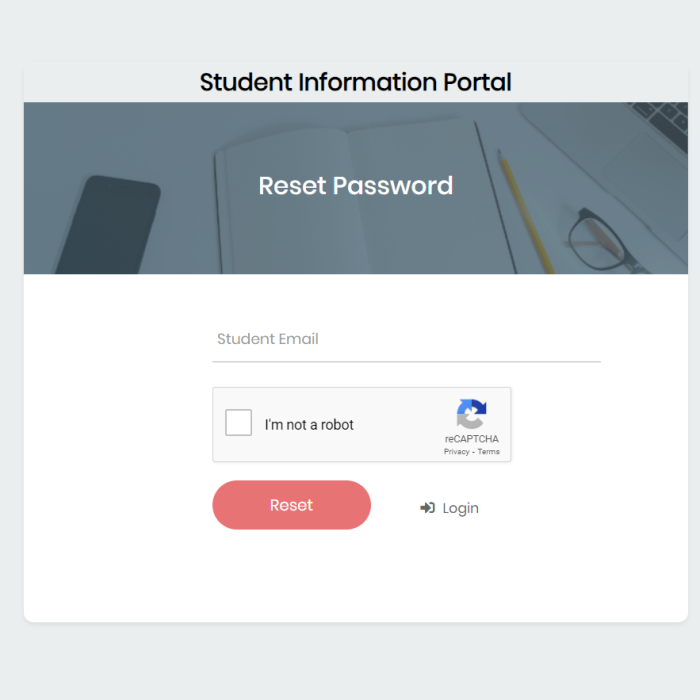Check the I'm not a robot checkbox
Screen dimensions: 700x700
pos(239,423)
